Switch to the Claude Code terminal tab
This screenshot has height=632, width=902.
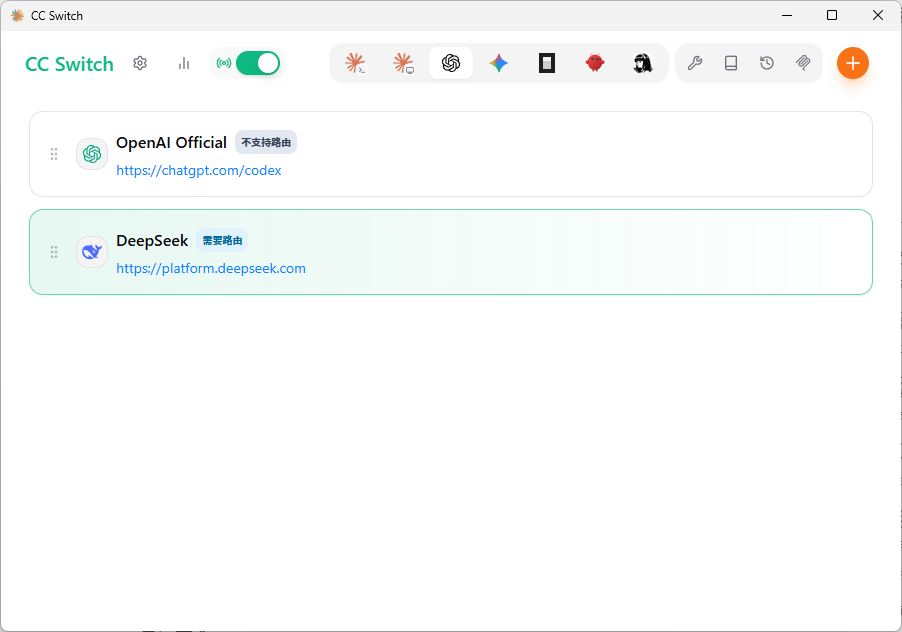click(x=356, y=63)
